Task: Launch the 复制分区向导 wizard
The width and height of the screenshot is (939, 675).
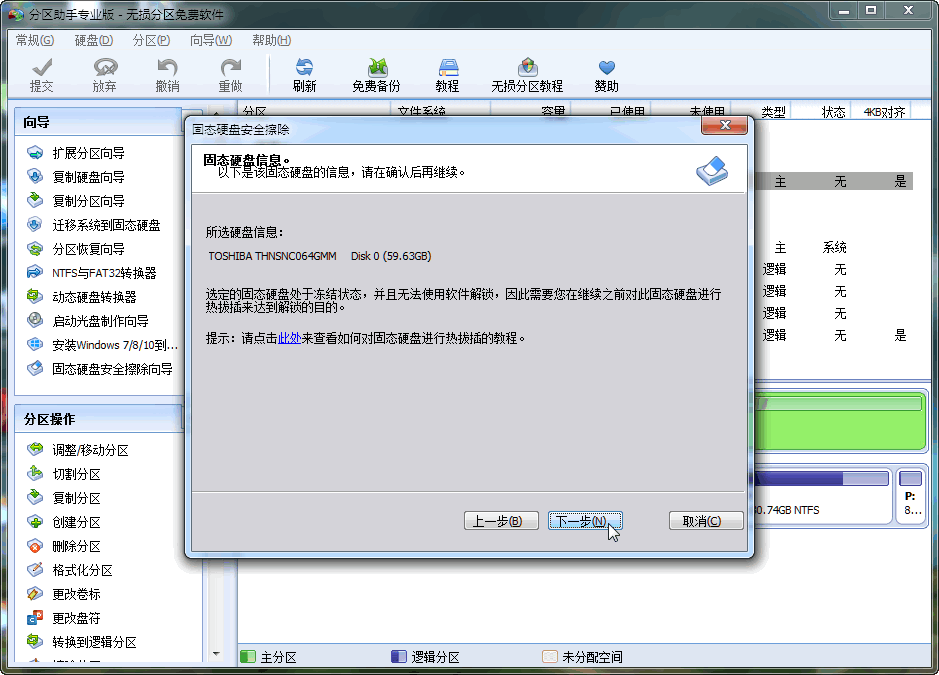Action: [77, 201]
